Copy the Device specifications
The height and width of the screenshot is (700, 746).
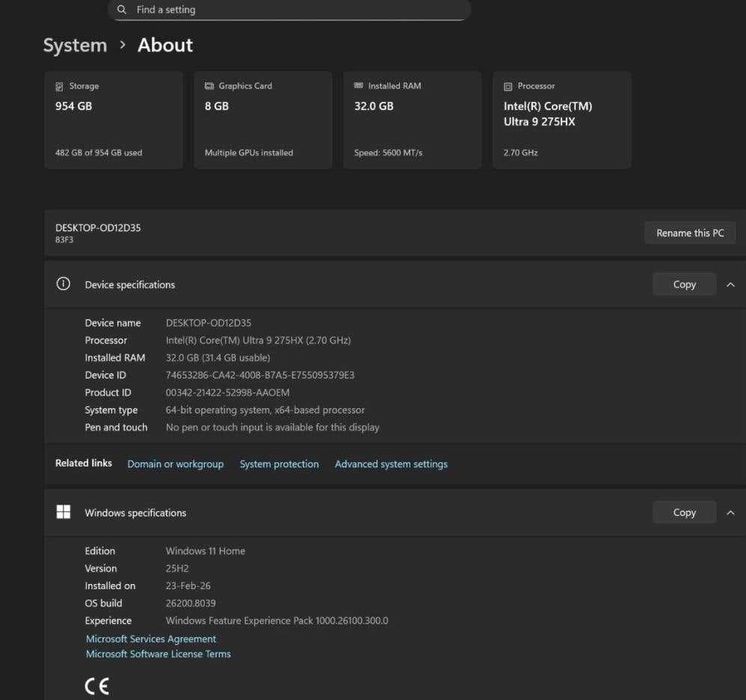tap(685, 285)
